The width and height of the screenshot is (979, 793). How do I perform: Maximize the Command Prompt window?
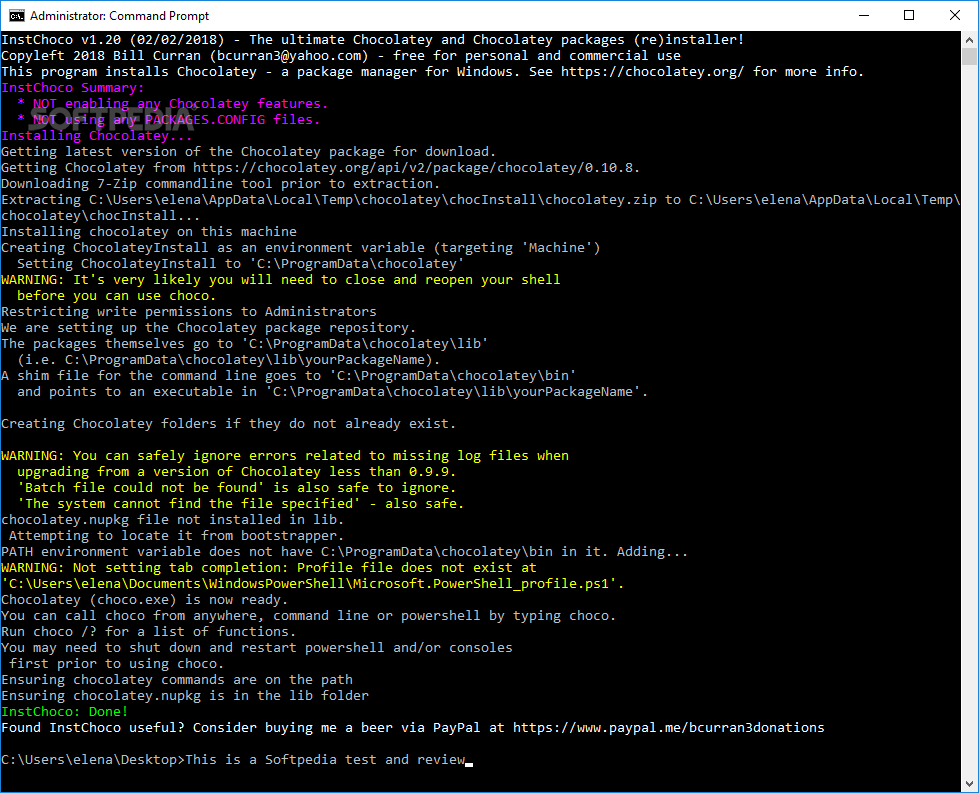point(909,15)
